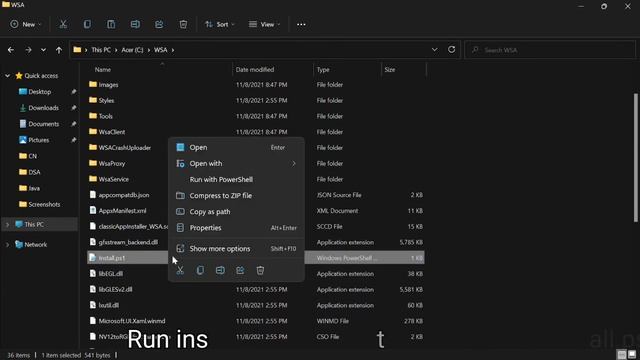
Task: Select Compress to ZIP file
Action: pos(236,196)
